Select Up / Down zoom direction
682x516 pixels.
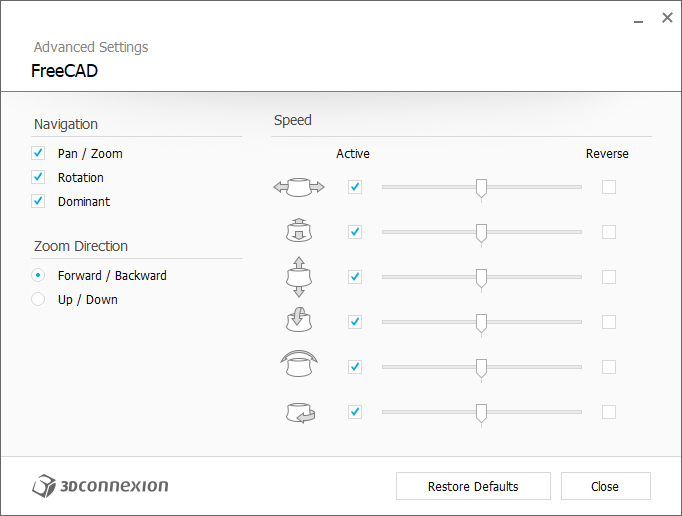tap(39, 300)
